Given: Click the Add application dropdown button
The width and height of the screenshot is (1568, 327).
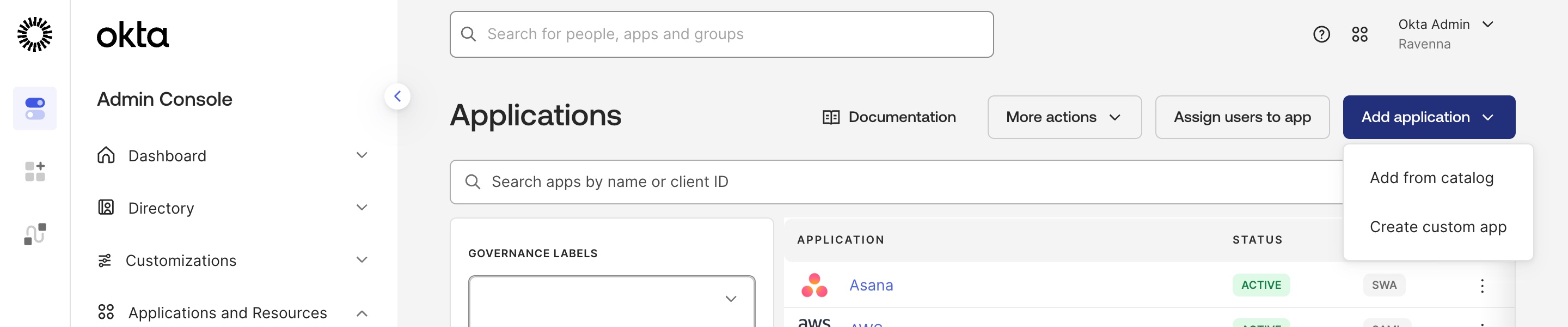Looking at the screenshot, I should click(x=1429, y=117).
